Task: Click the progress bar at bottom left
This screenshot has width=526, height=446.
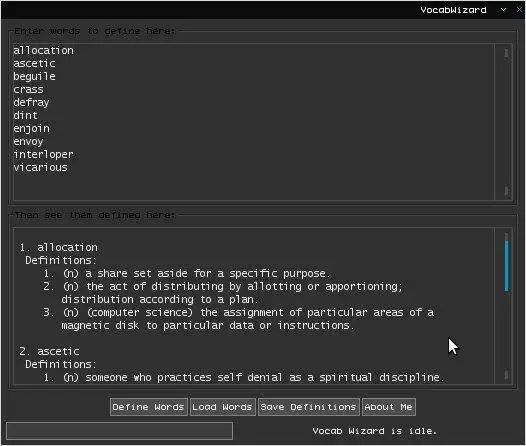Action: click(x=119, y=431)
